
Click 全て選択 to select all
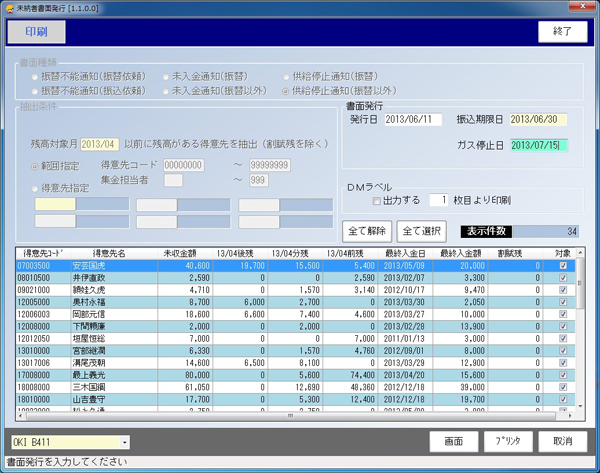pos(424,231)
